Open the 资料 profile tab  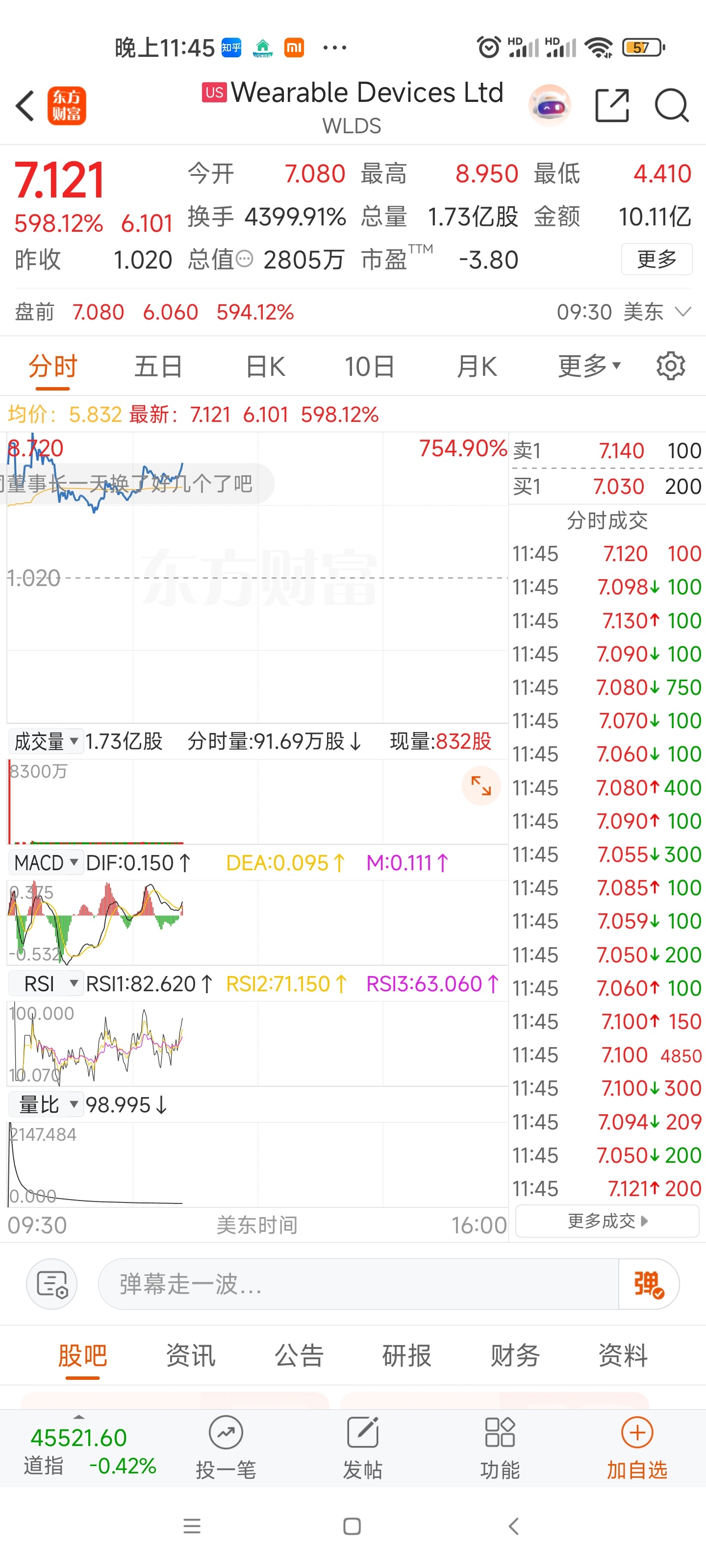[x=623, y=1355]
